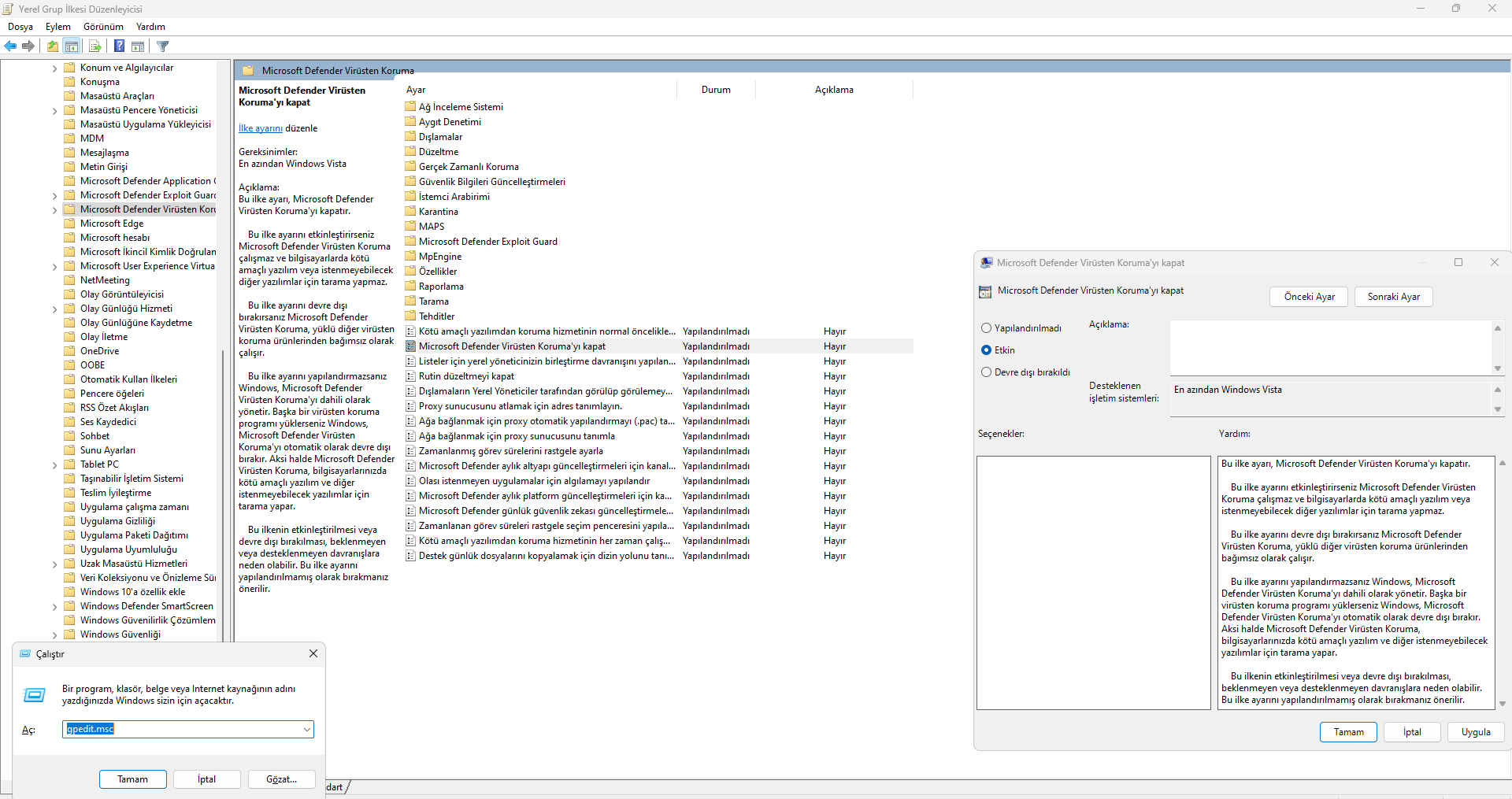This screenshot has width=1512, height=799.
Task: Cancel the Çalıştır dialog with İptal
Action: point(206,779)
